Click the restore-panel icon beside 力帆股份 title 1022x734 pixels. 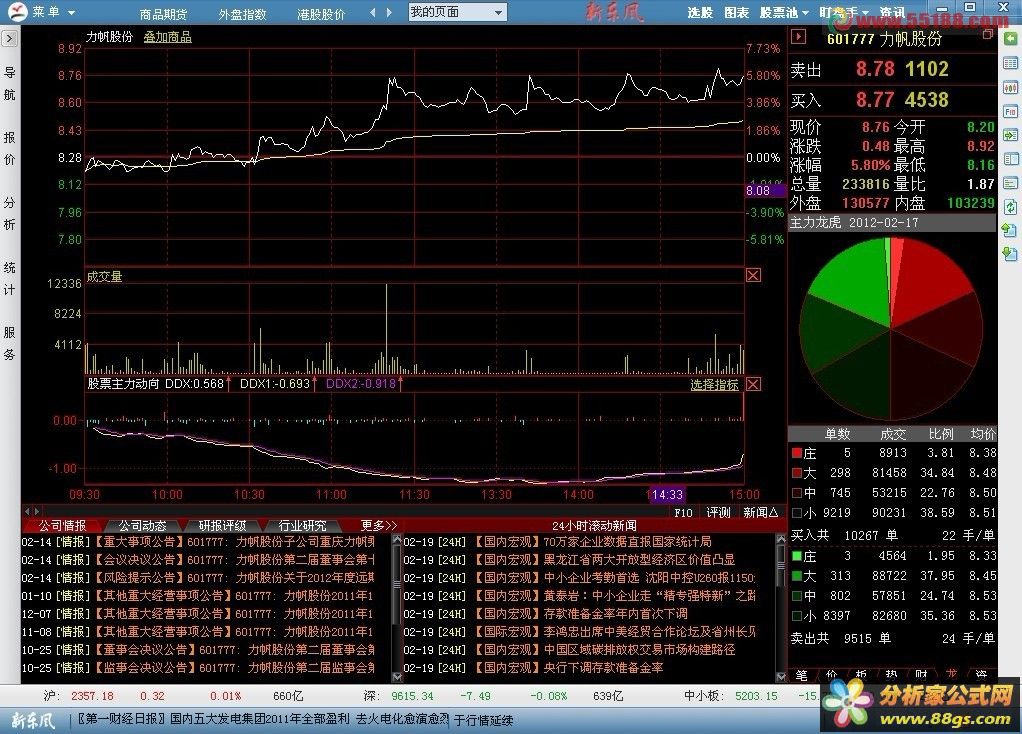click(x=987, y=34)
